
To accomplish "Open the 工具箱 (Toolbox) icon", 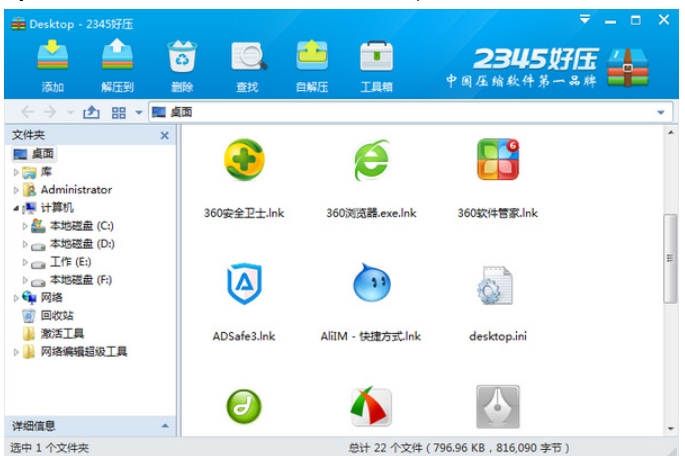I will point(376,56).
